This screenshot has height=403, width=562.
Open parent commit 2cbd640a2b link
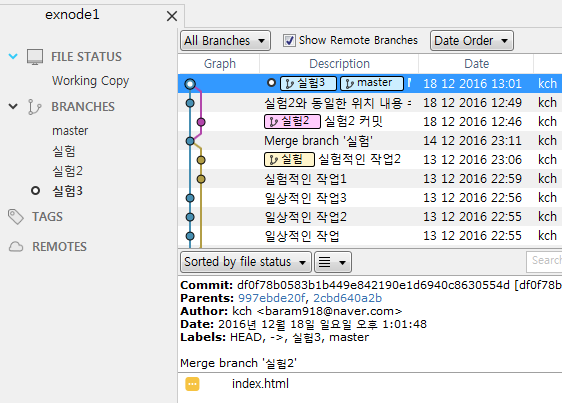348,298
